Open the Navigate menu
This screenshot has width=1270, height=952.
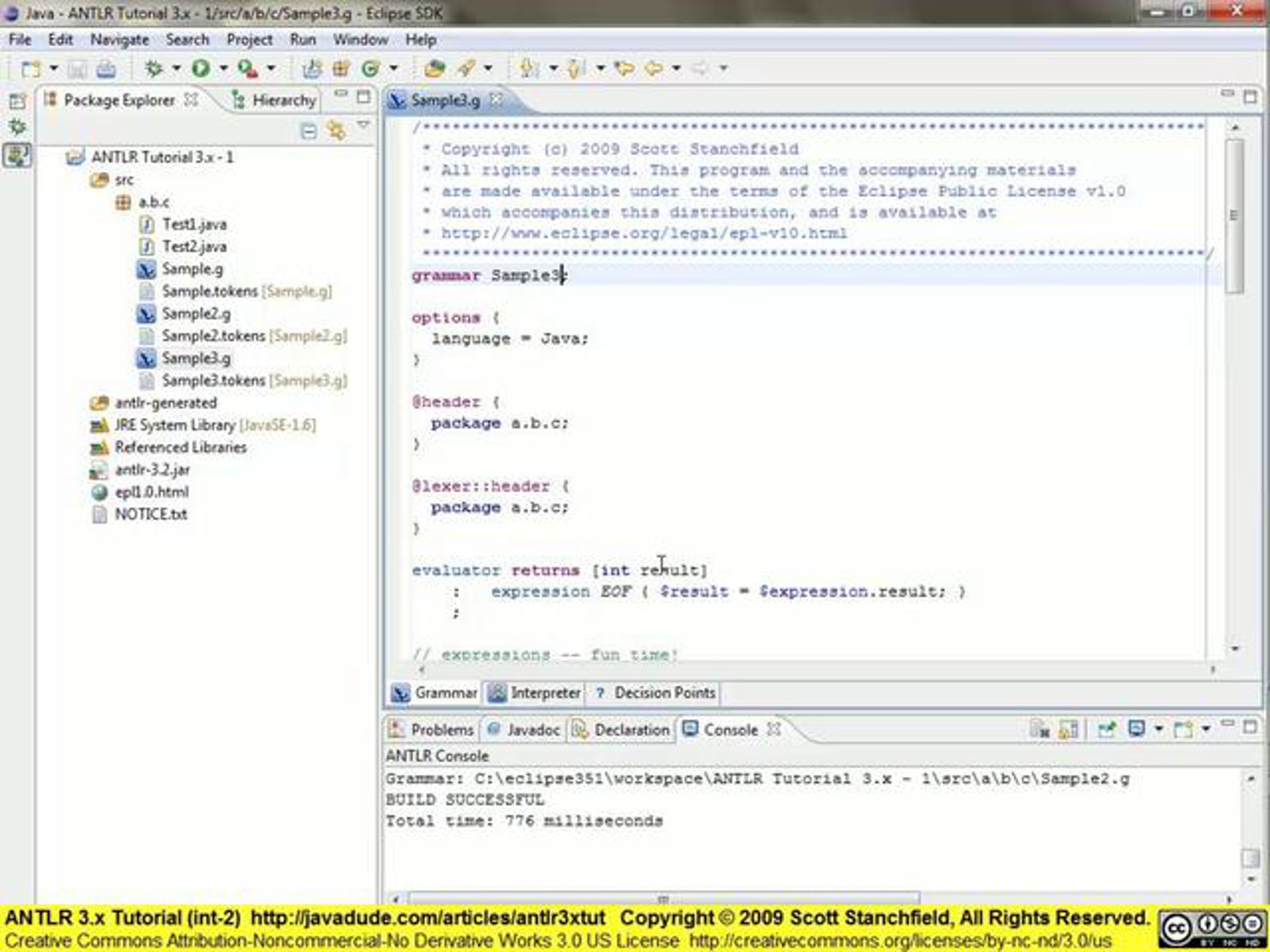point(120,40)
